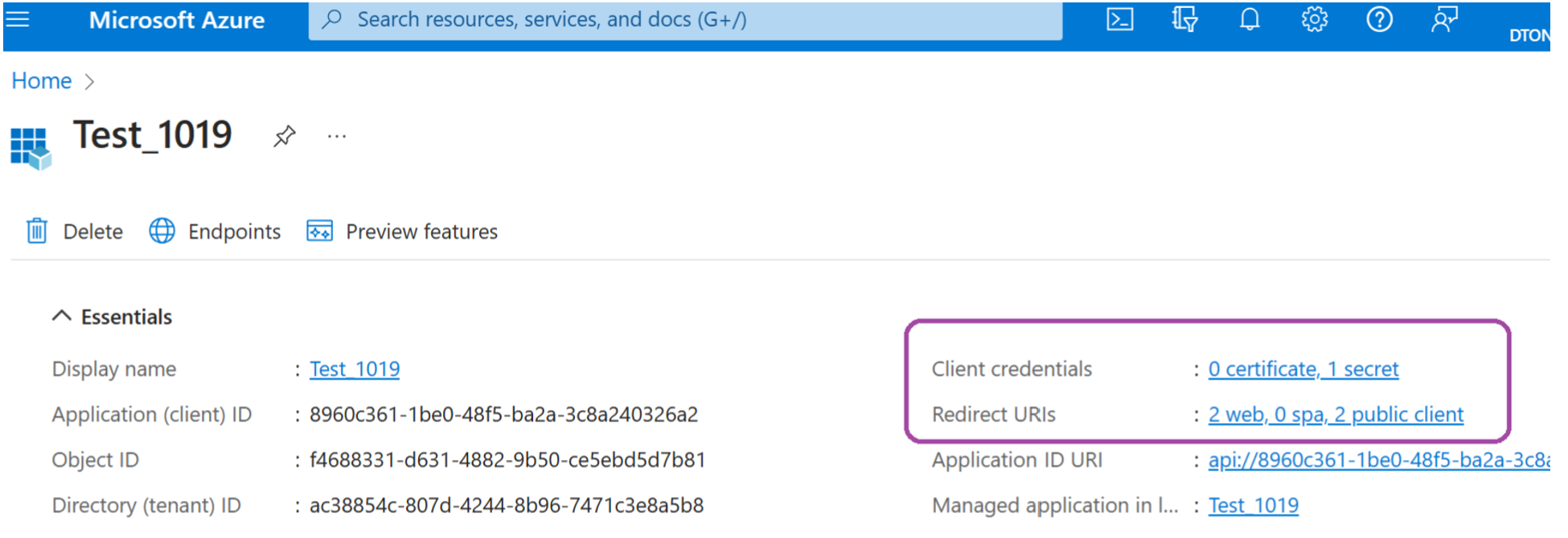
Task: Click the Essentials section heading
Action: (x=127, y=317)
